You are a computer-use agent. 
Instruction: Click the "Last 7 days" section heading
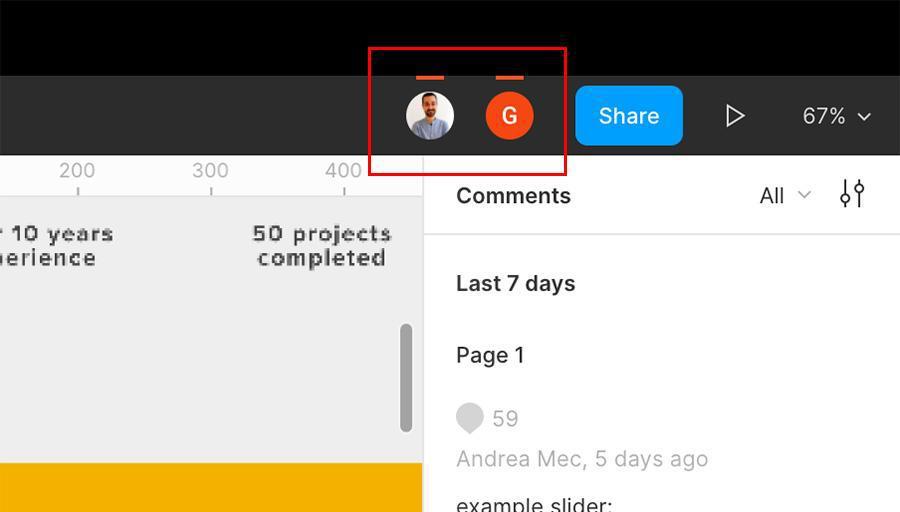pyautogui.click(x=515, y=284)
